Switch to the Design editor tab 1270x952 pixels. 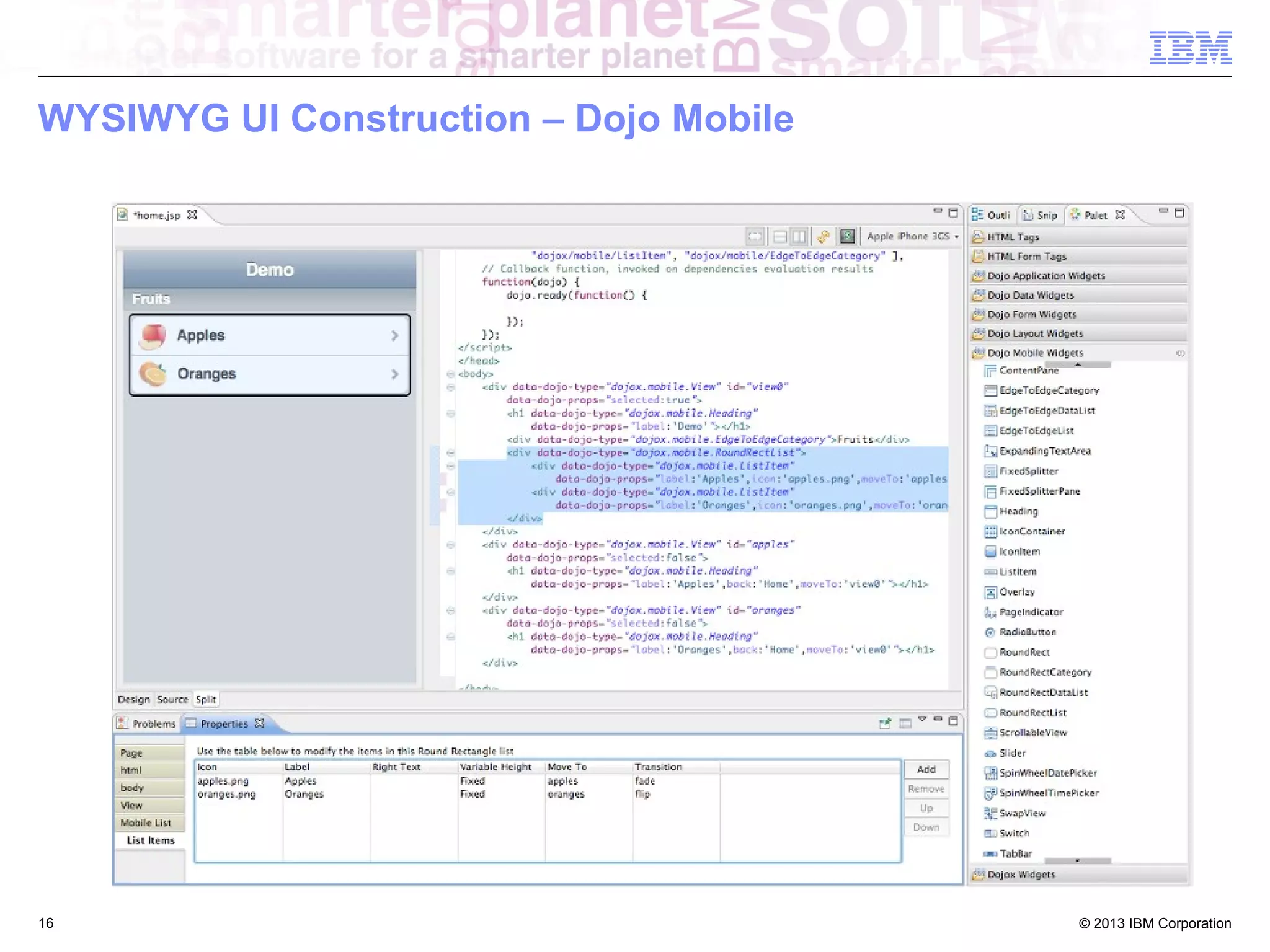click(133, 699)
